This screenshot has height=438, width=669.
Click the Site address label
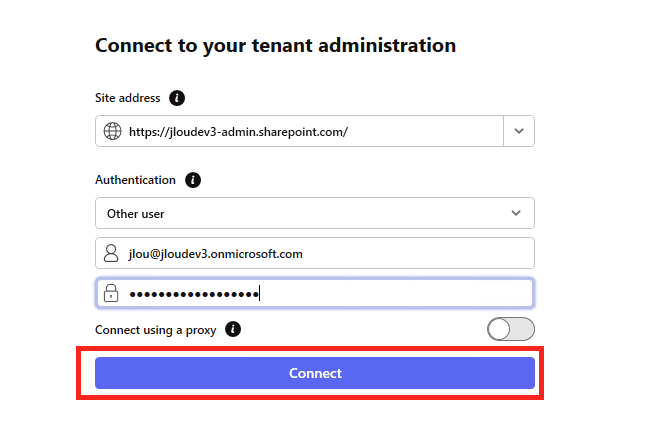(x=128, y=98)
